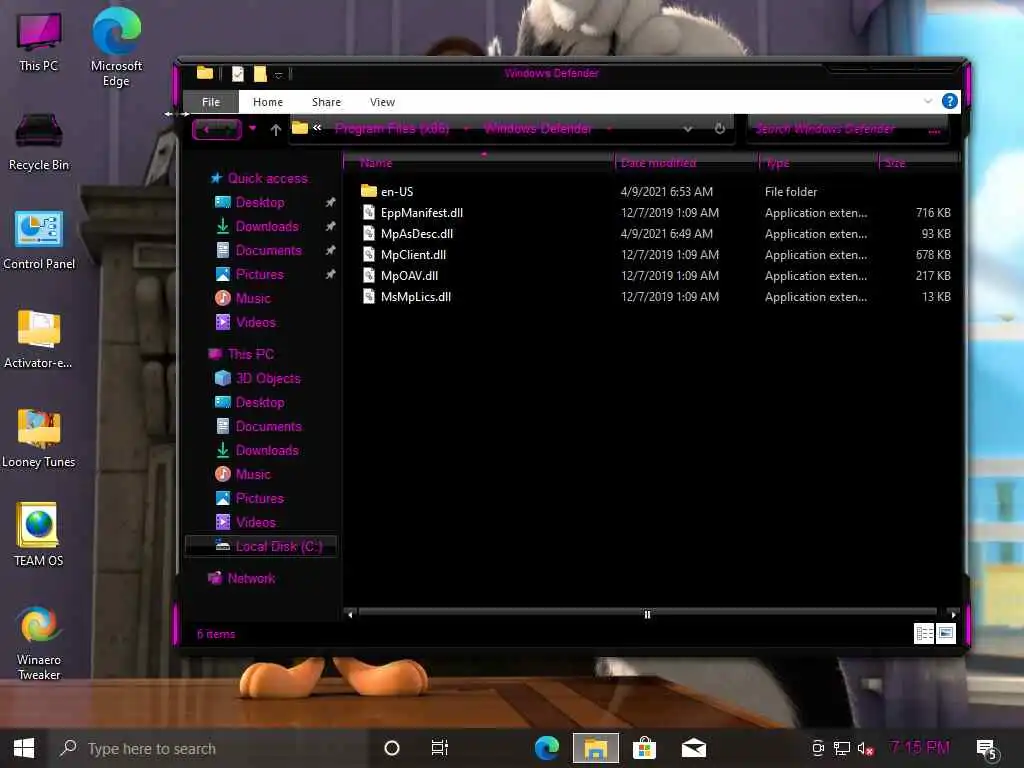Image resolution: width=1024 pixels, height=768 pixels.
Task: Select MpClient.dll file icon
Action: (x=369, y=254)
